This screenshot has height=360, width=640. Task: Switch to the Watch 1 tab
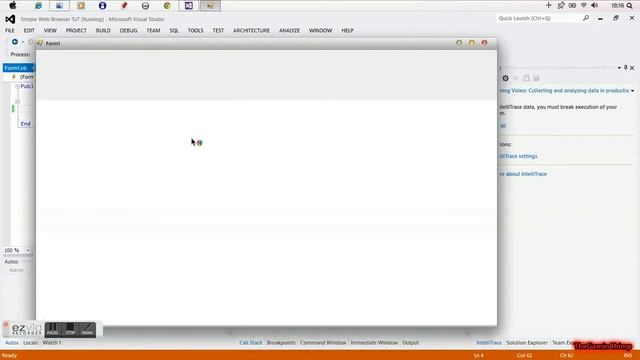point(52,343)
